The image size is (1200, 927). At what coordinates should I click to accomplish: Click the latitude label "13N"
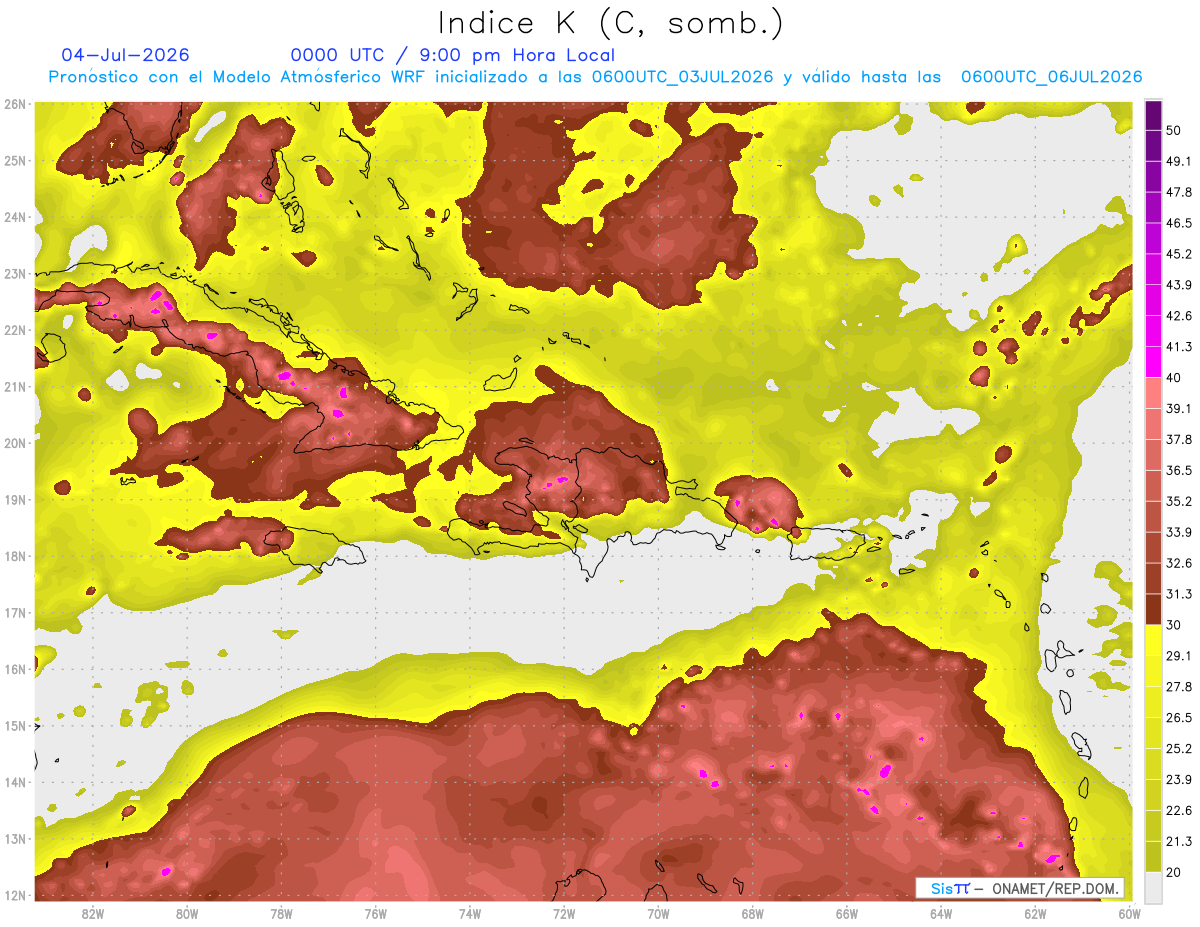(15, 838)
